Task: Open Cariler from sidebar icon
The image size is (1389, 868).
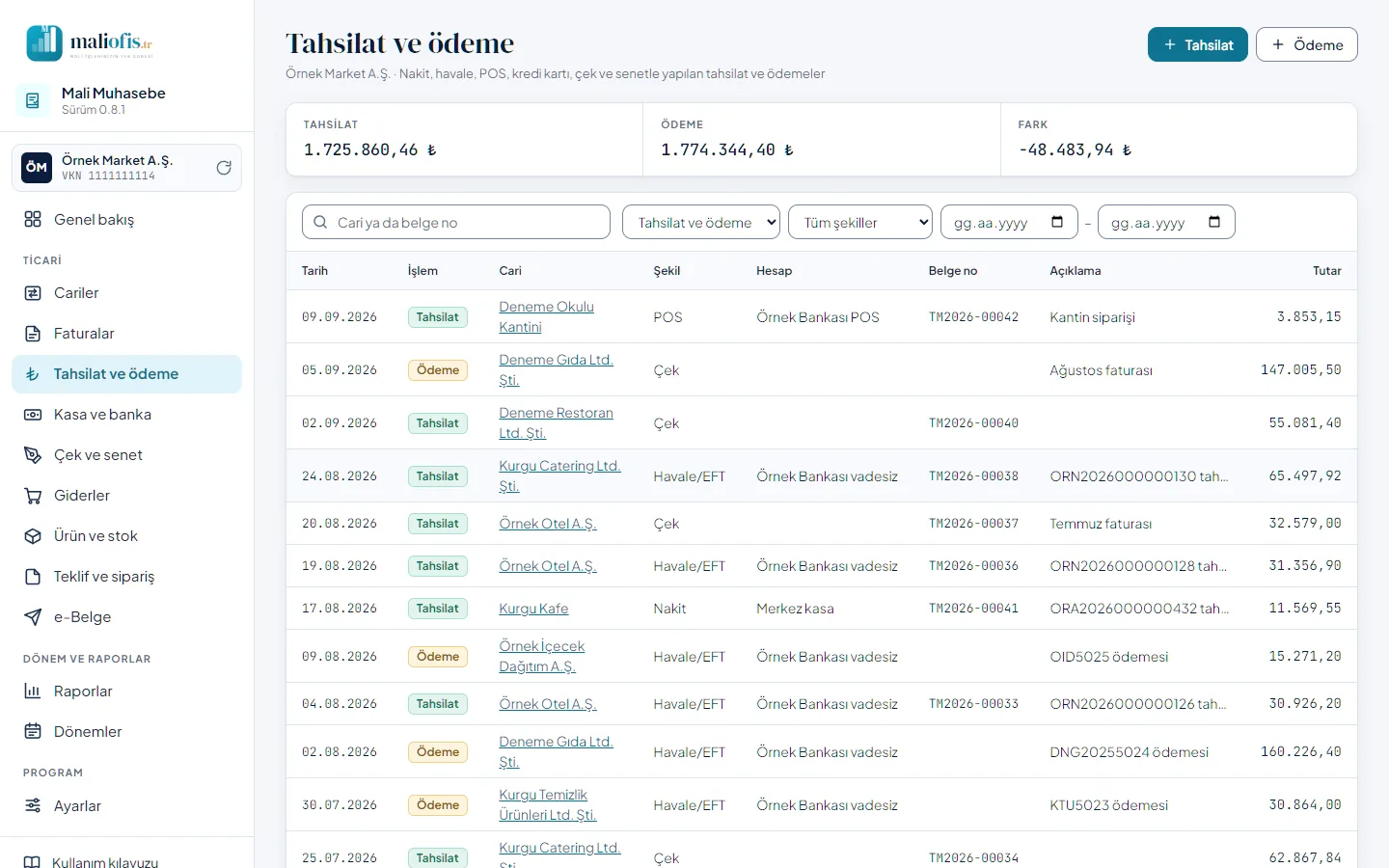Action: pos(33,293)
